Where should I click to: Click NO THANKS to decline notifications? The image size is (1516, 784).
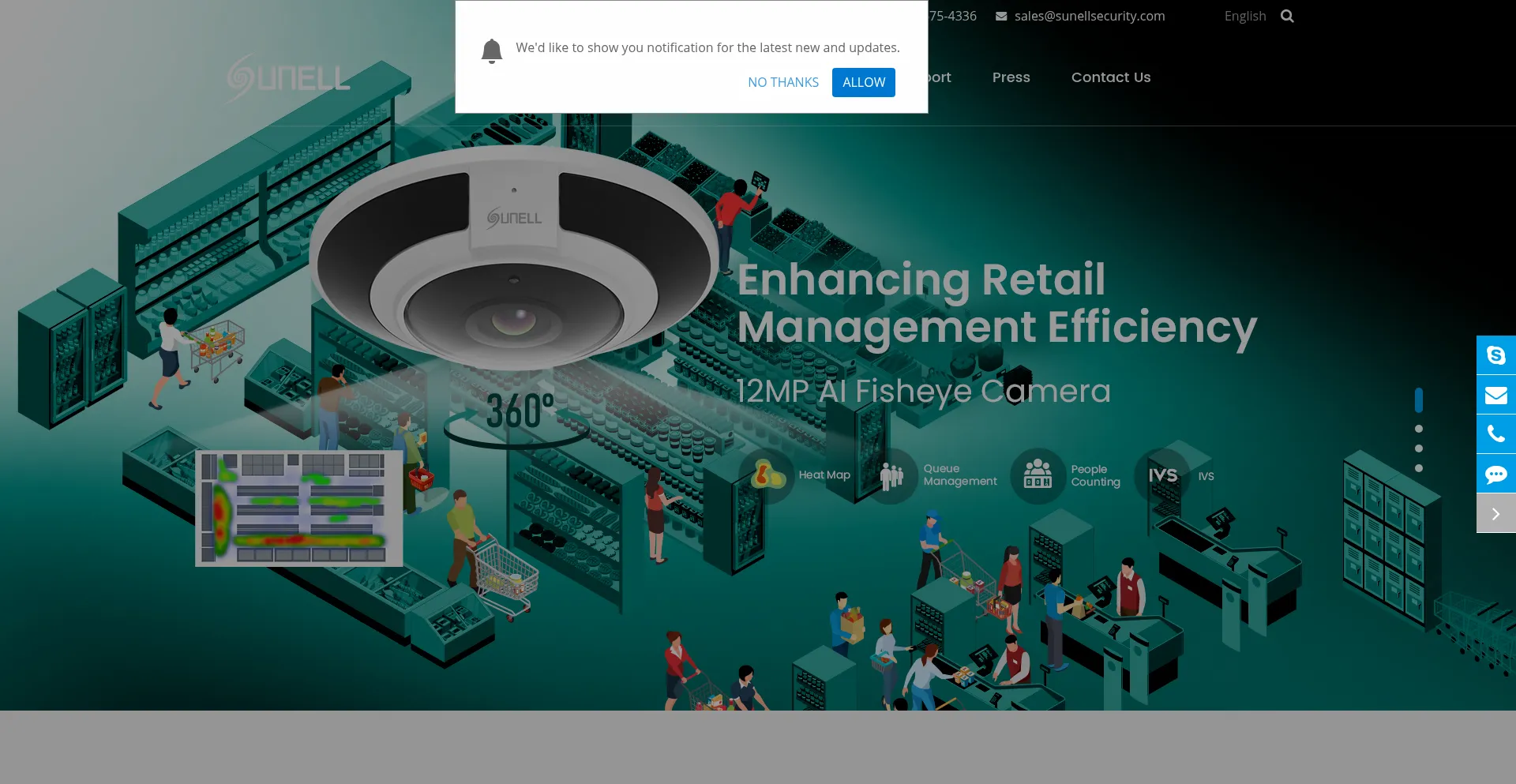tap(782, 82)
